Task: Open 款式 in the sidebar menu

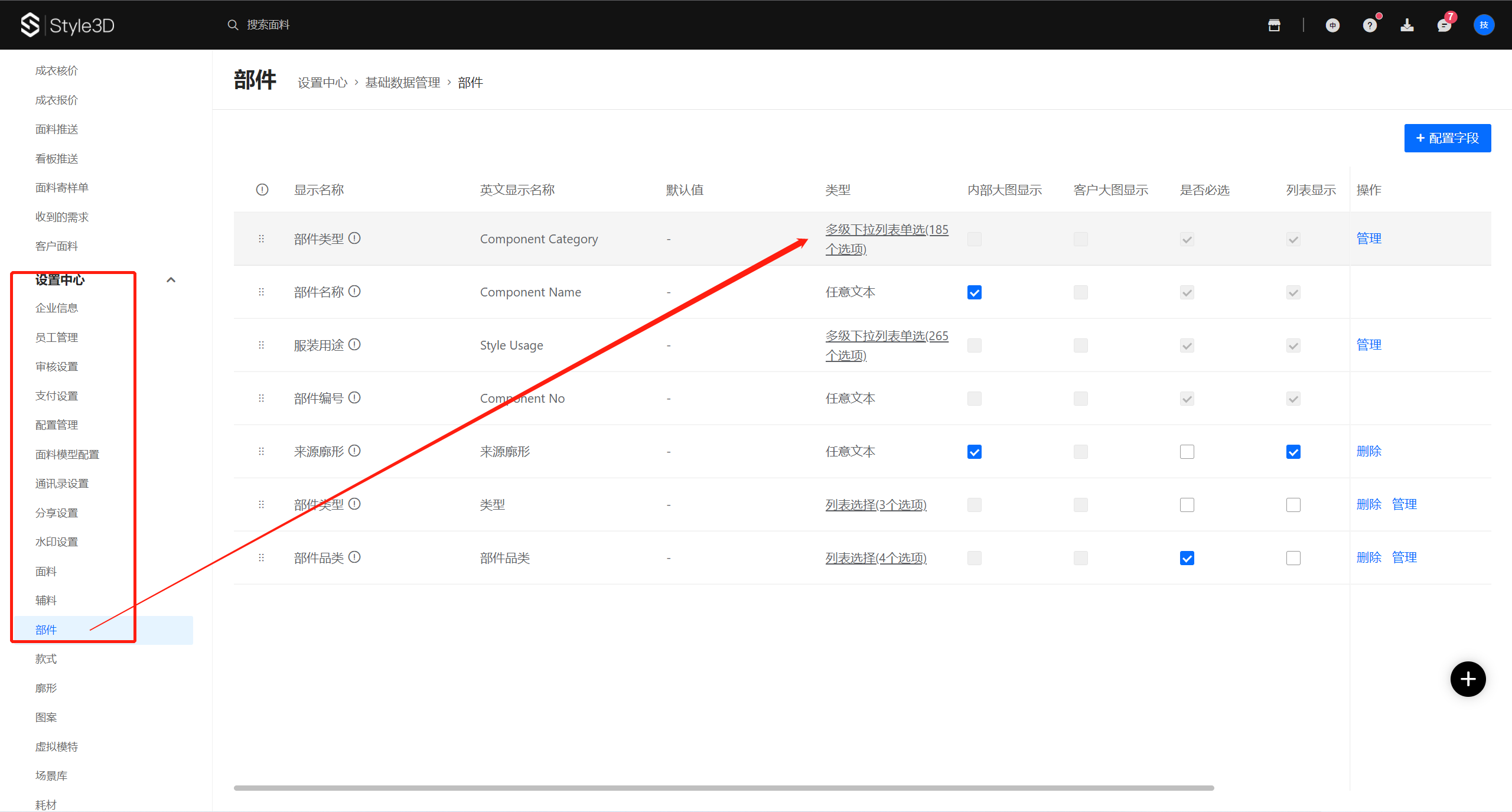Action: pyautogui.click(x=46, y=658)
